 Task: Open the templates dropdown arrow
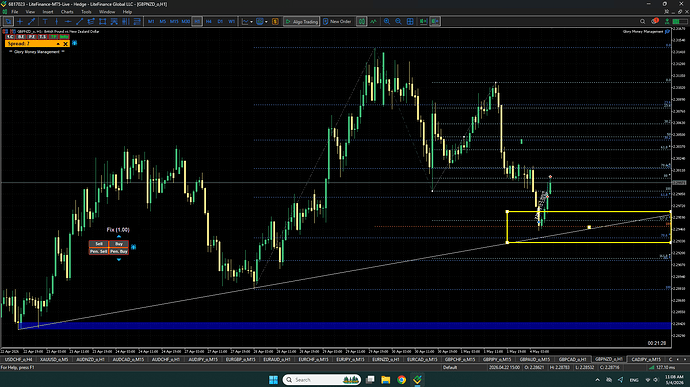click(266, 22)
